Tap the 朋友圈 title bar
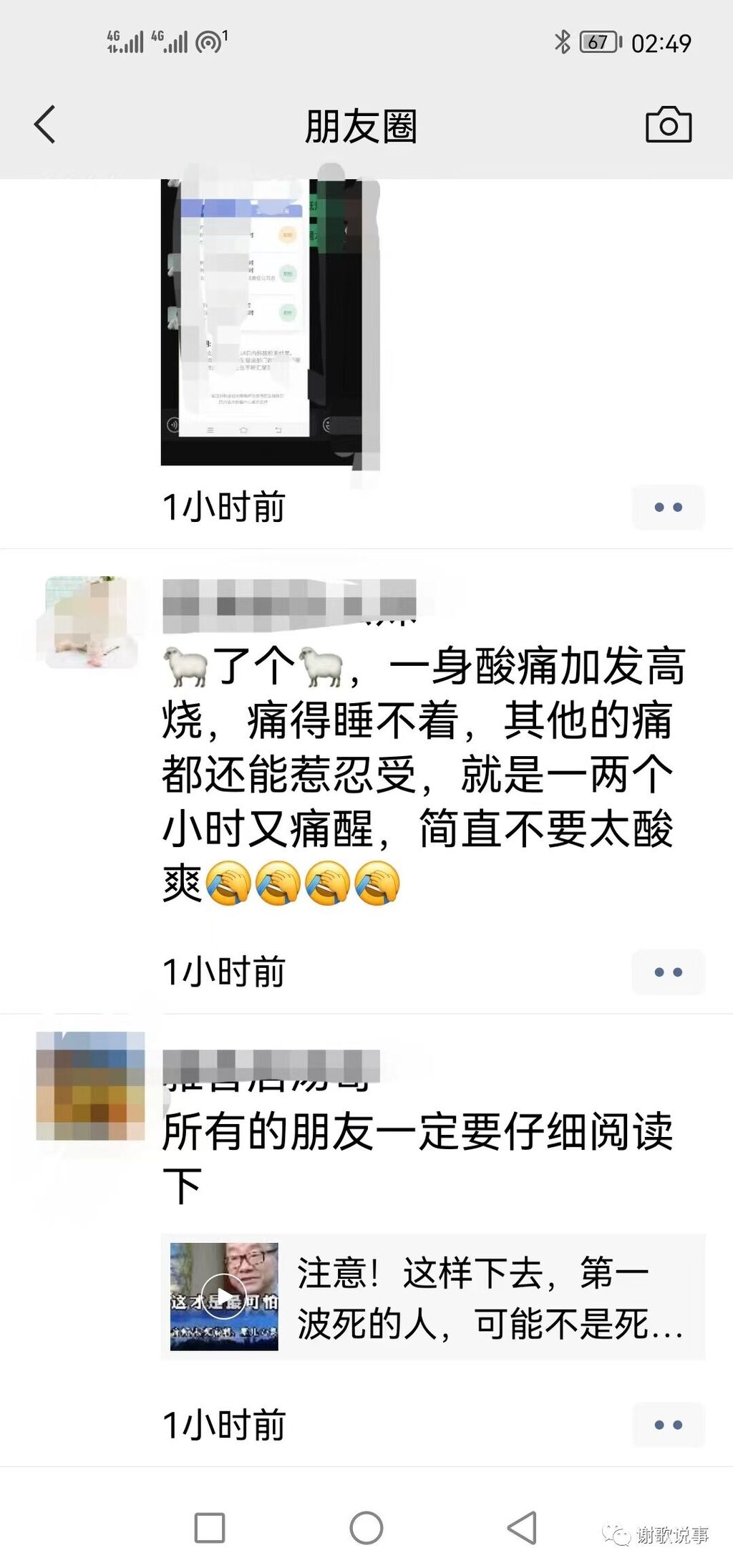 click(x=361, y=127)
